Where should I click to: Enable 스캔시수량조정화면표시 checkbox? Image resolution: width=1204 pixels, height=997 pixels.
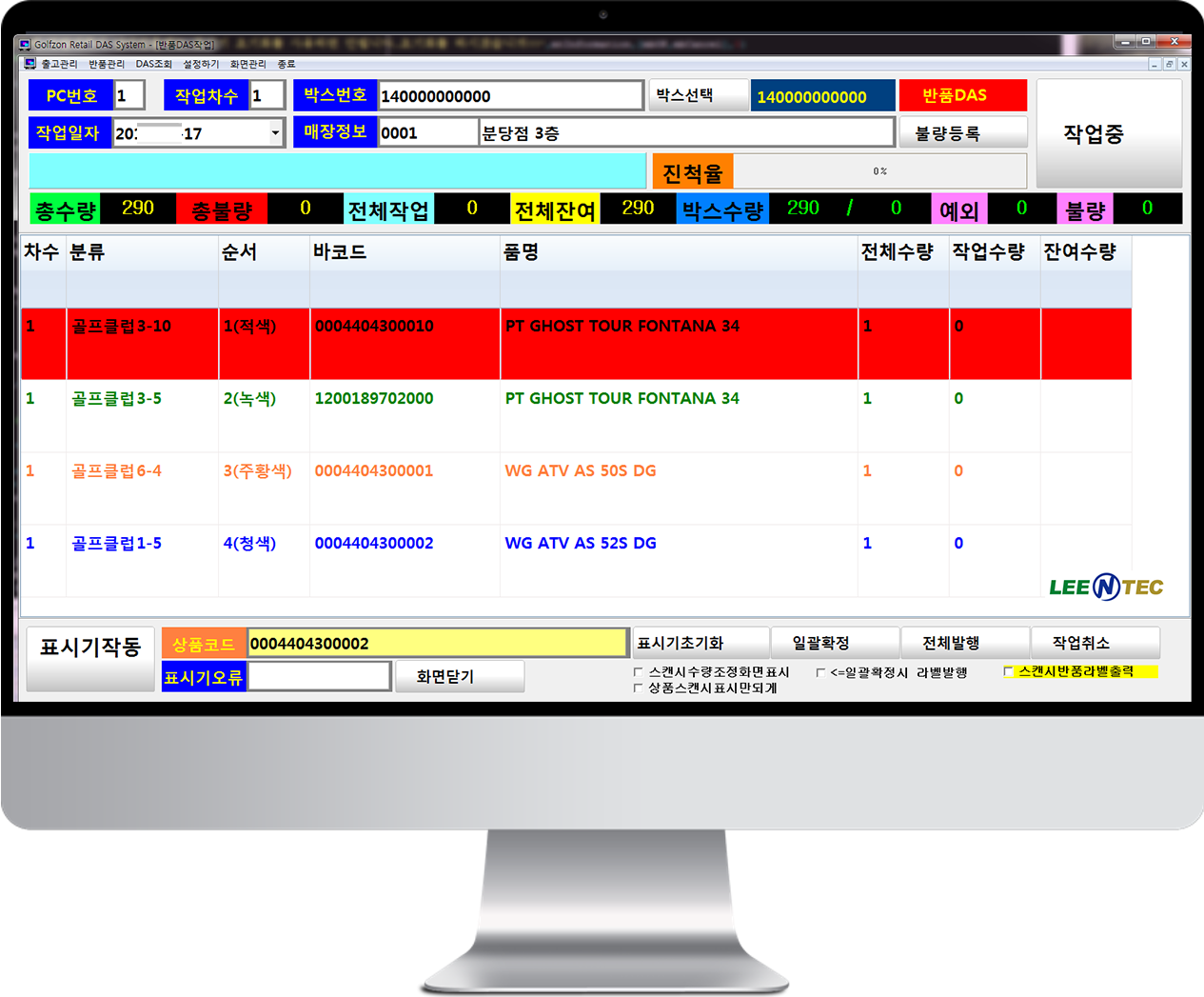coord(638,672)
